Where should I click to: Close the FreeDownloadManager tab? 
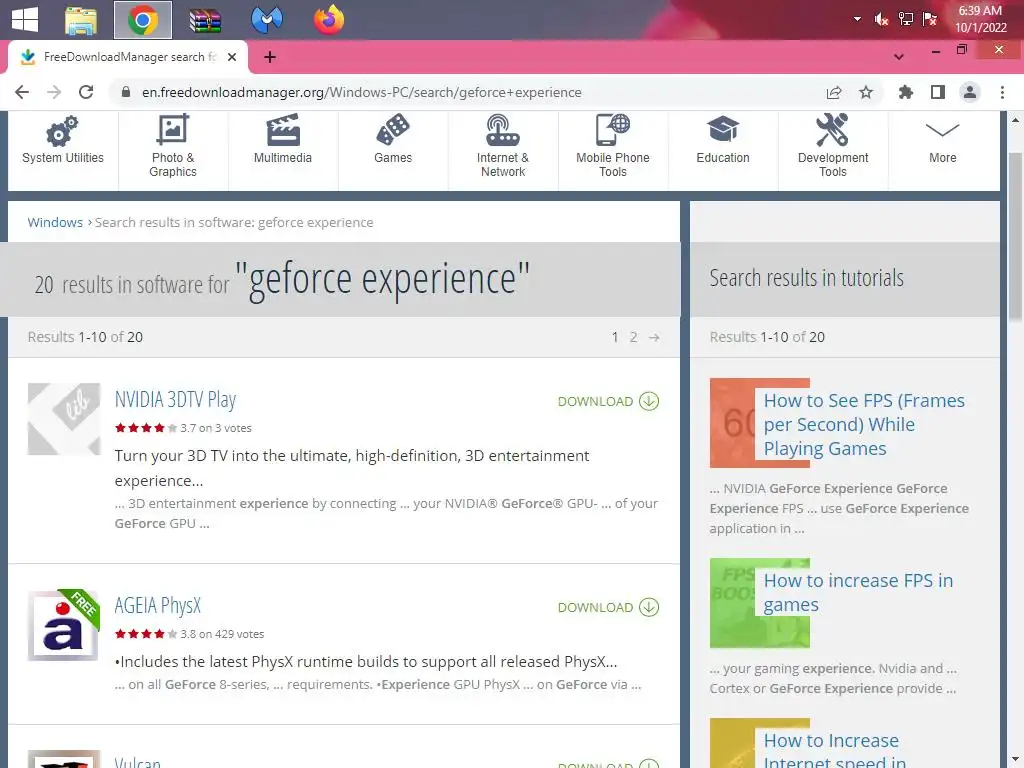coord(232,57)
